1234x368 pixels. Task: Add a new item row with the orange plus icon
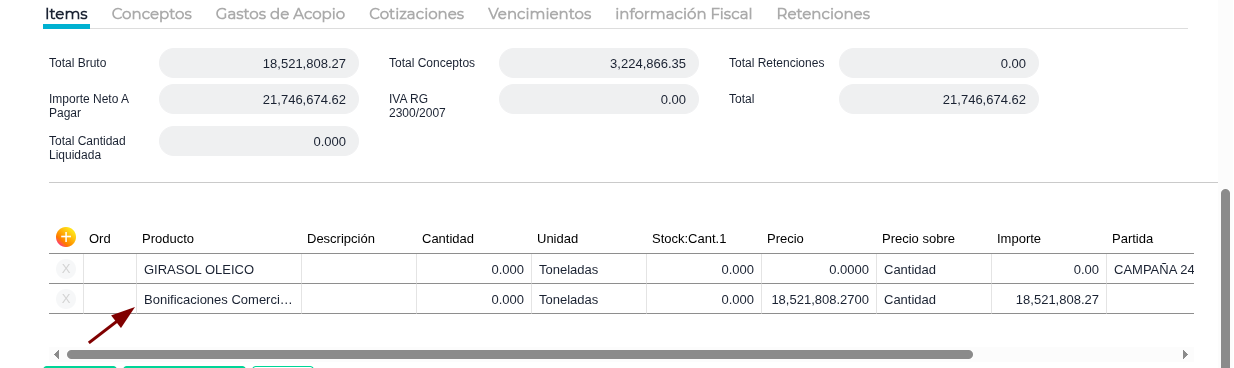pyautogui.click(x=66, y=237)
